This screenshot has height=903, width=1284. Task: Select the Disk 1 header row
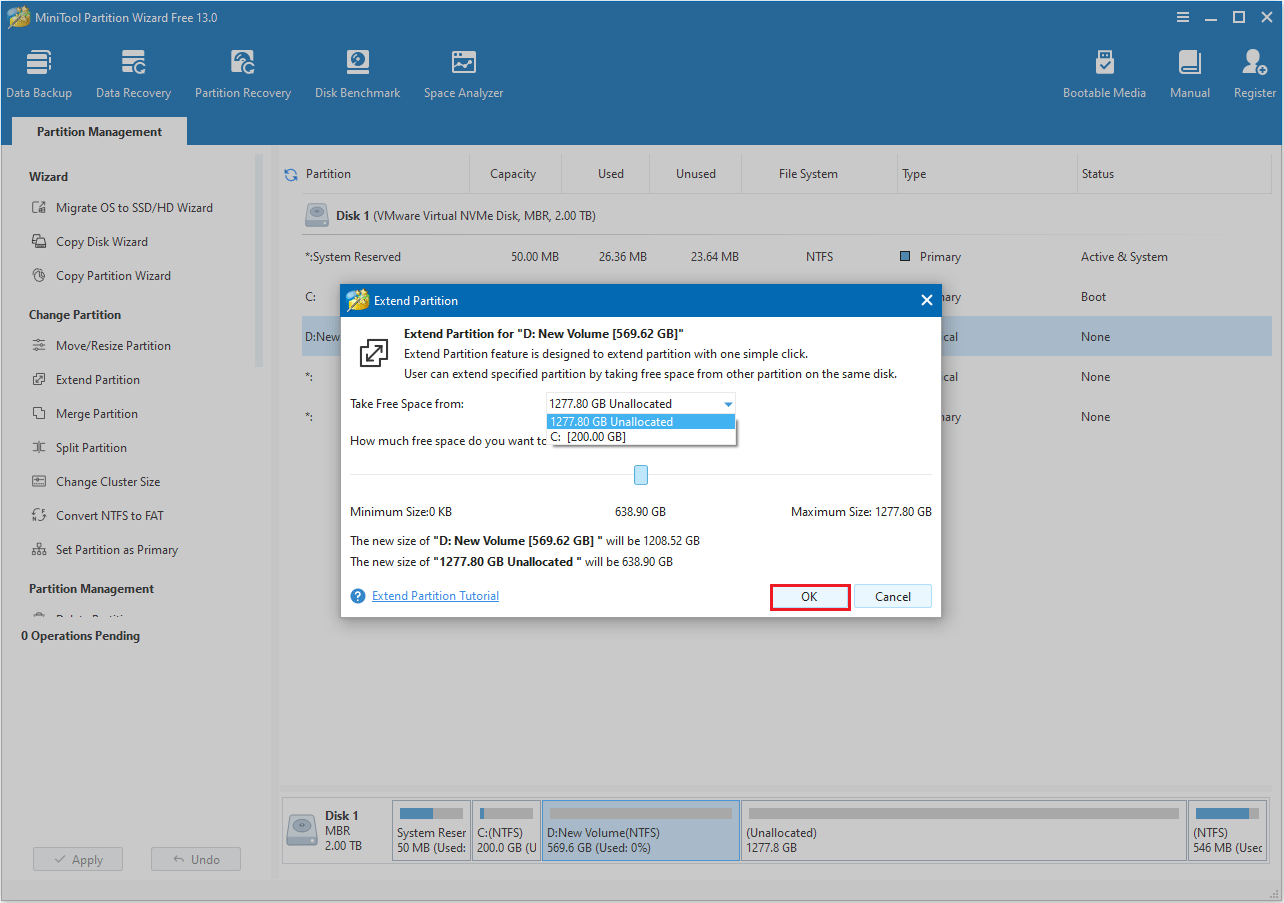point(787,216)
